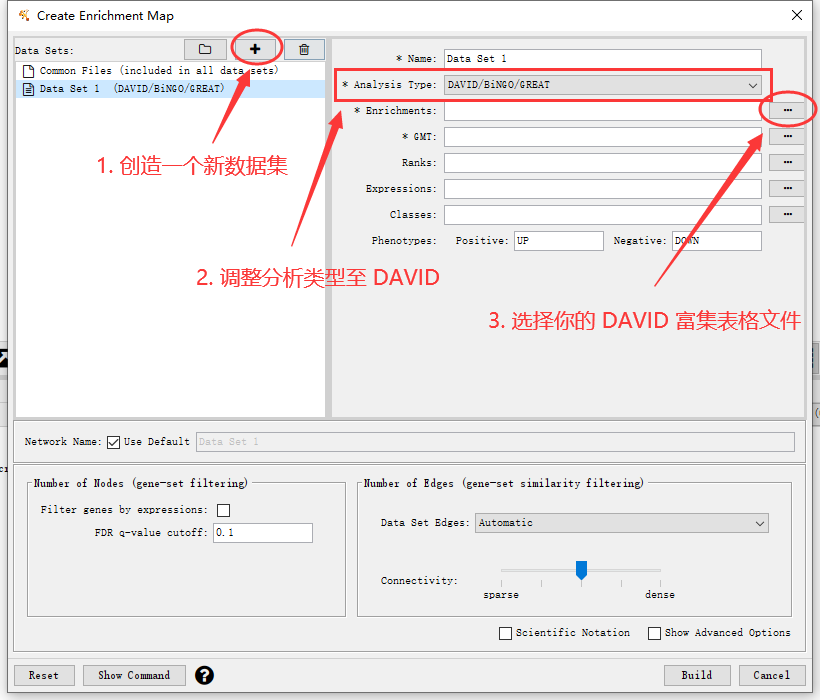The height and width of the screenshot is (700, 820).
Task: Click the Build button
Action: tap(697, 675)
